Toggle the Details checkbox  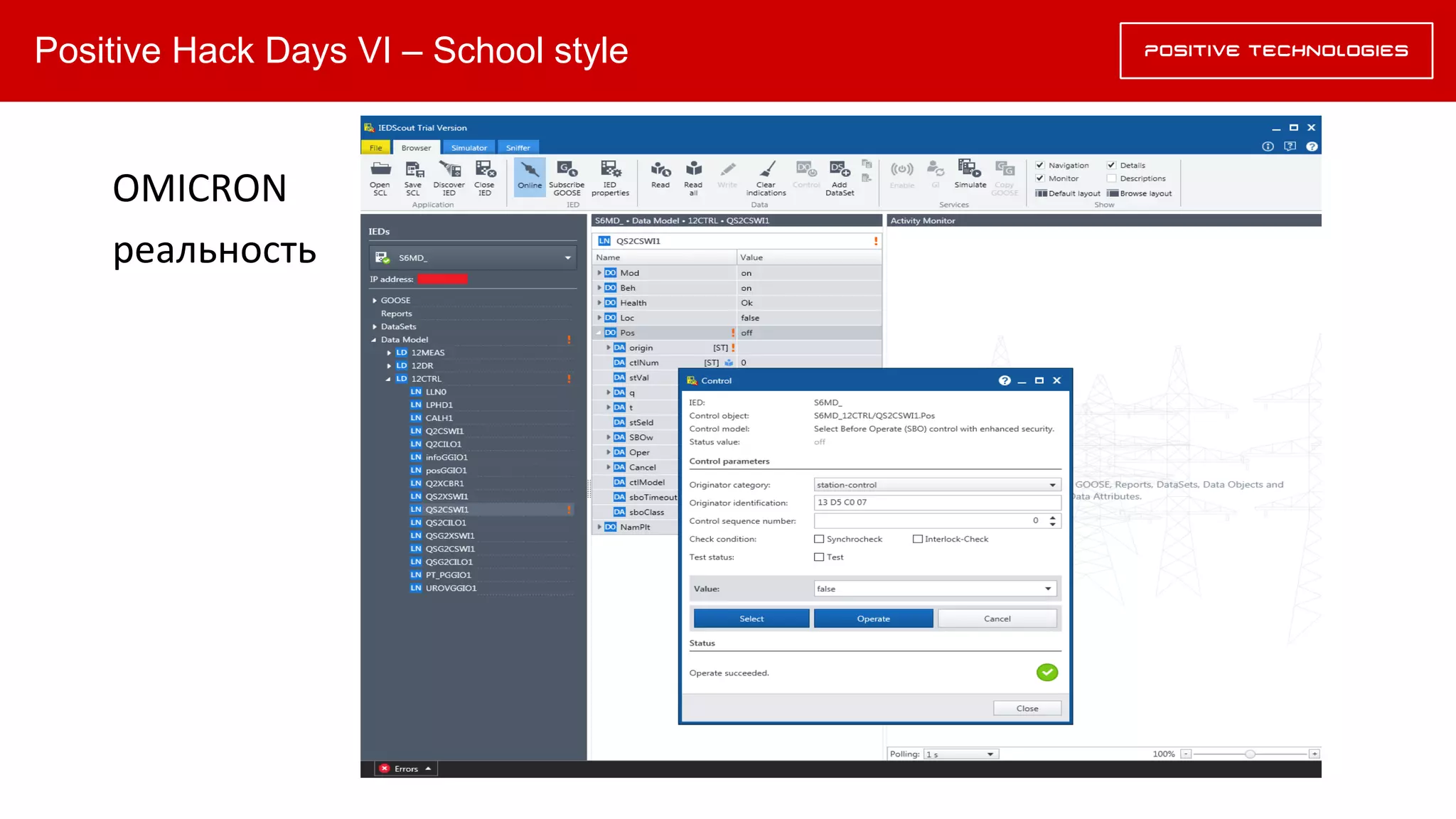coord(1111,165)
